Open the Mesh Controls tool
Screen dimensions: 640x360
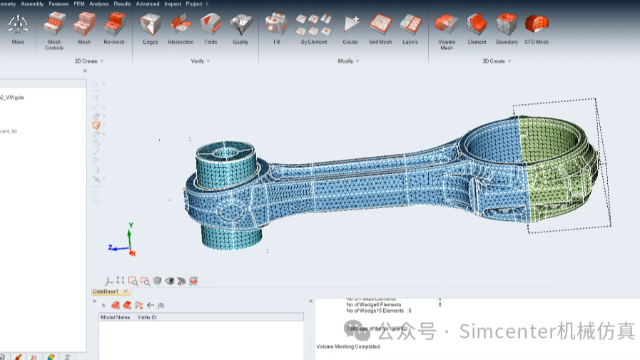(54, 31)
